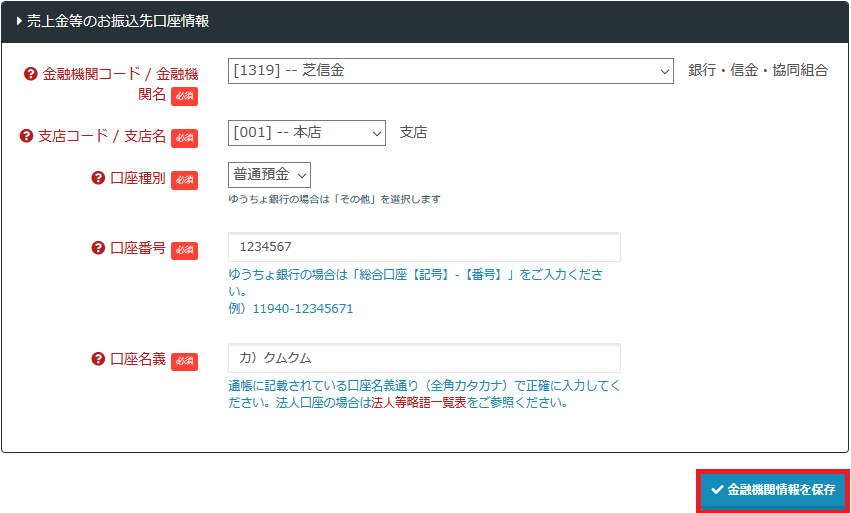Collapse the 売上金等のお振込先口座情報 section header

click(112, 21)
